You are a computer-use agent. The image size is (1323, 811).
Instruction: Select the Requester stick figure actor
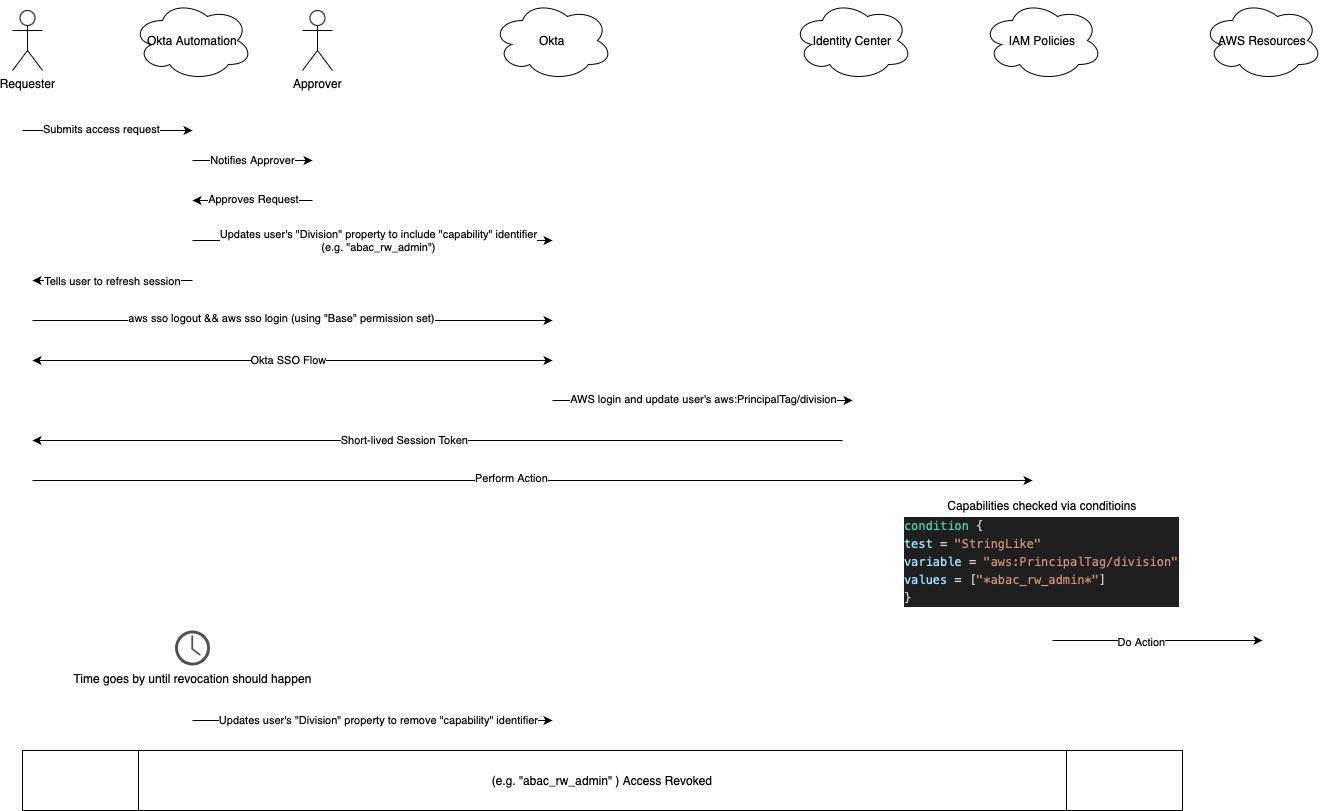[27, 45]
